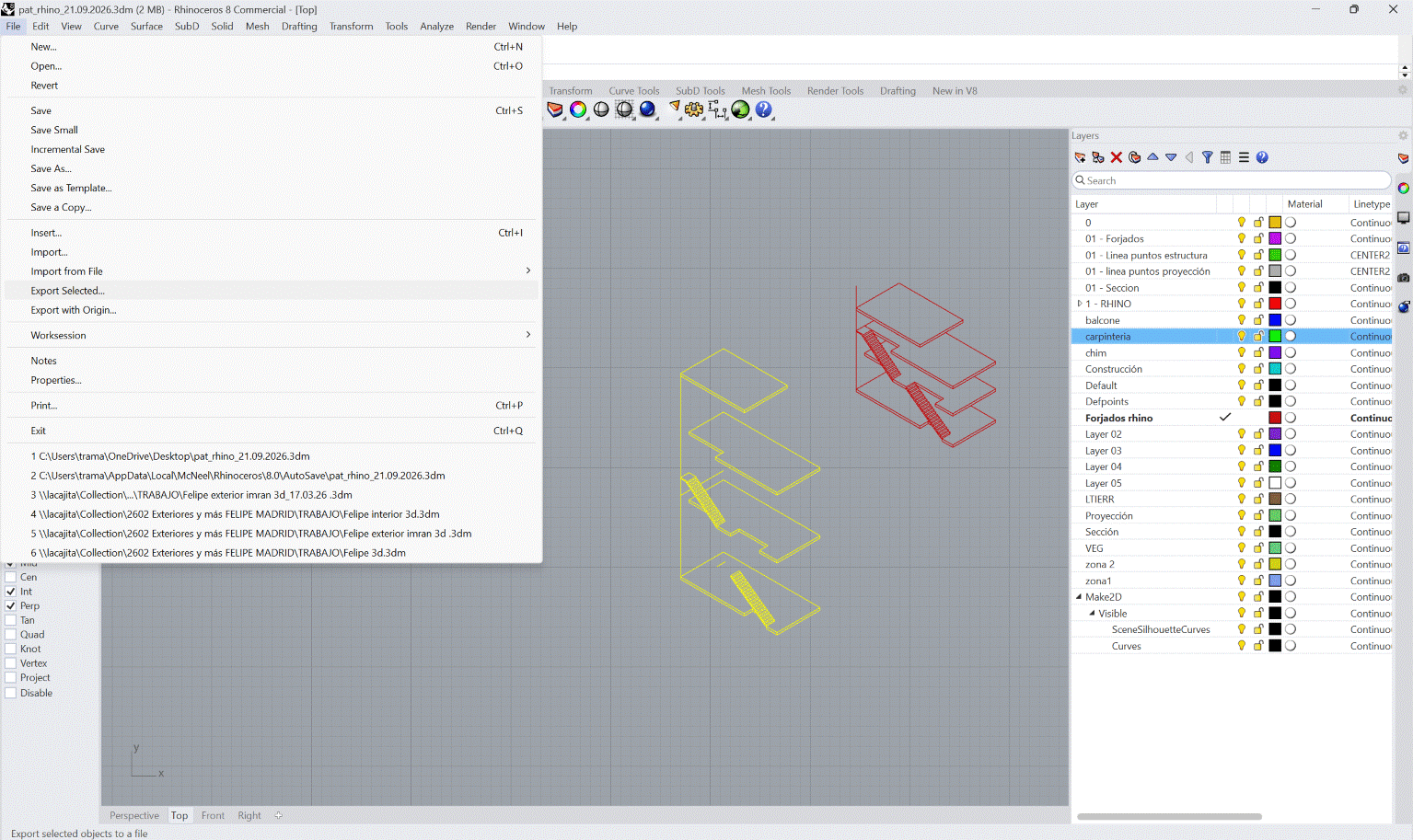Toggle lightbulb visibility of balcone layer
This screenshot has width=1413, height=840.
(1242, 320)
